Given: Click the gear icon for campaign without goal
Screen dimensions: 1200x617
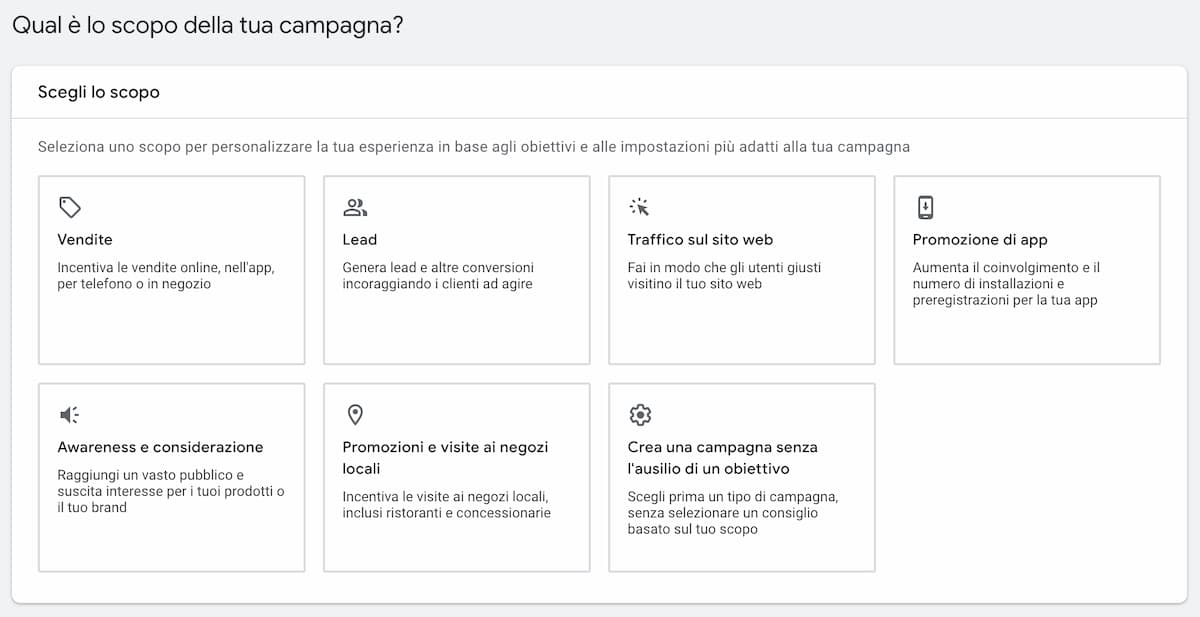Looking at the screenshot, I should 640,414.
